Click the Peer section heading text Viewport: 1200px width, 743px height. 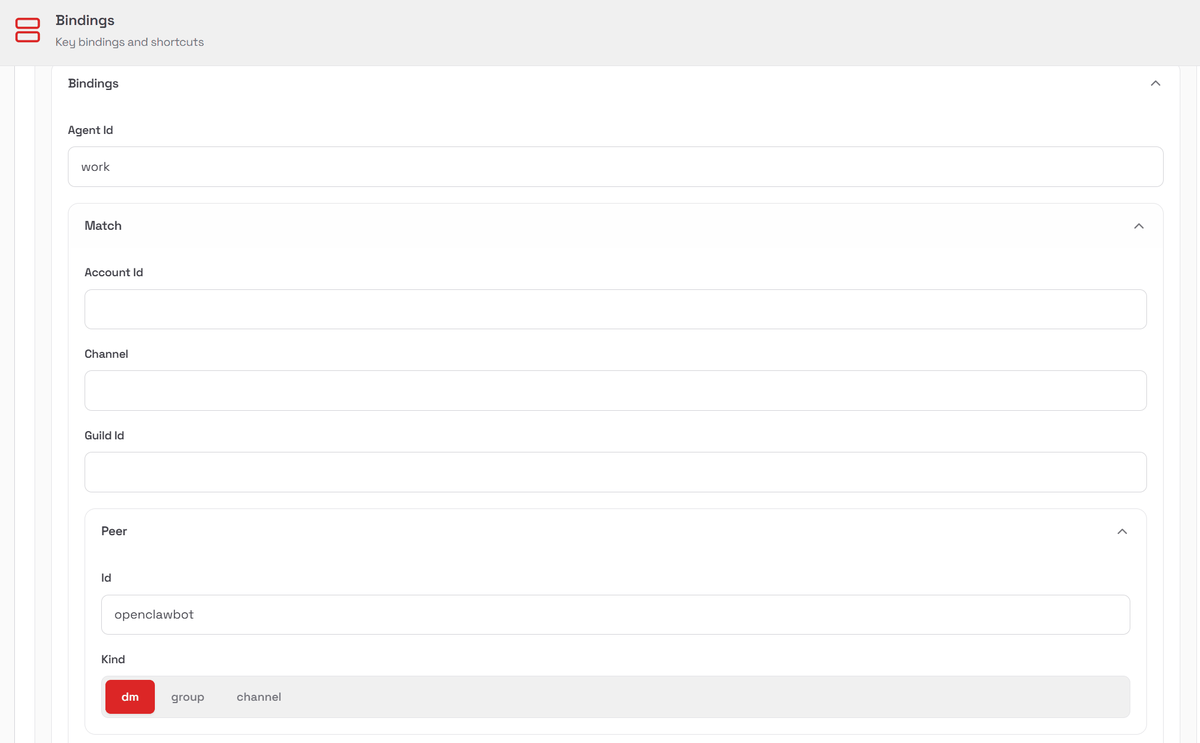114,531
